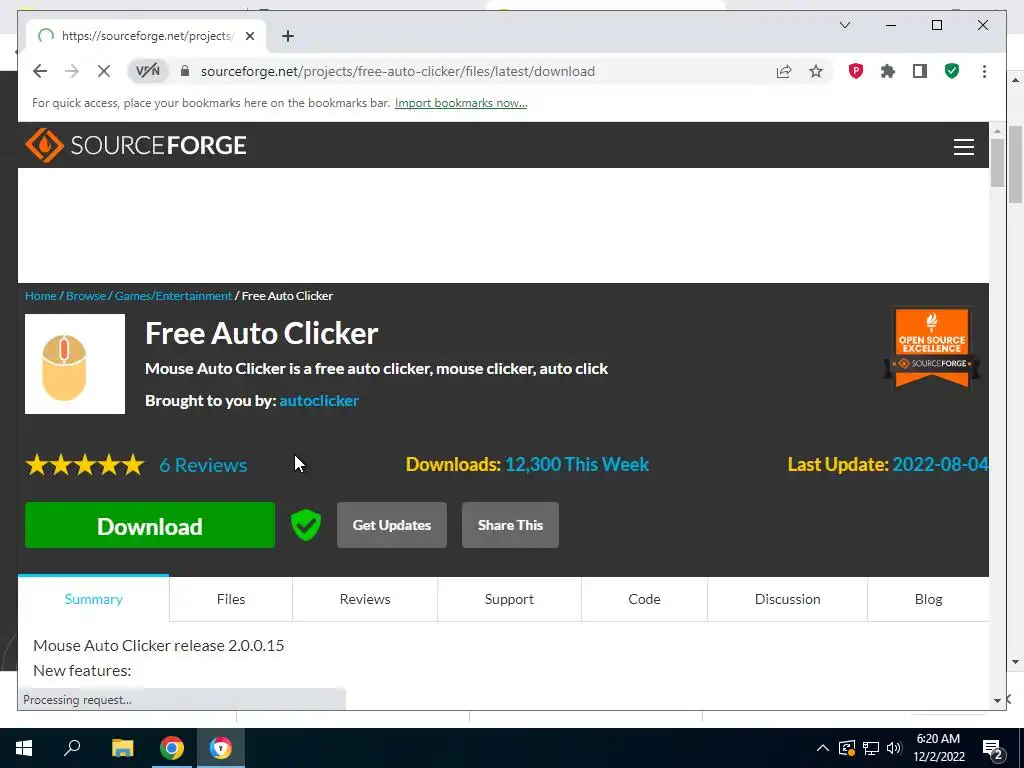Select the Summary tab

point(93,599)
